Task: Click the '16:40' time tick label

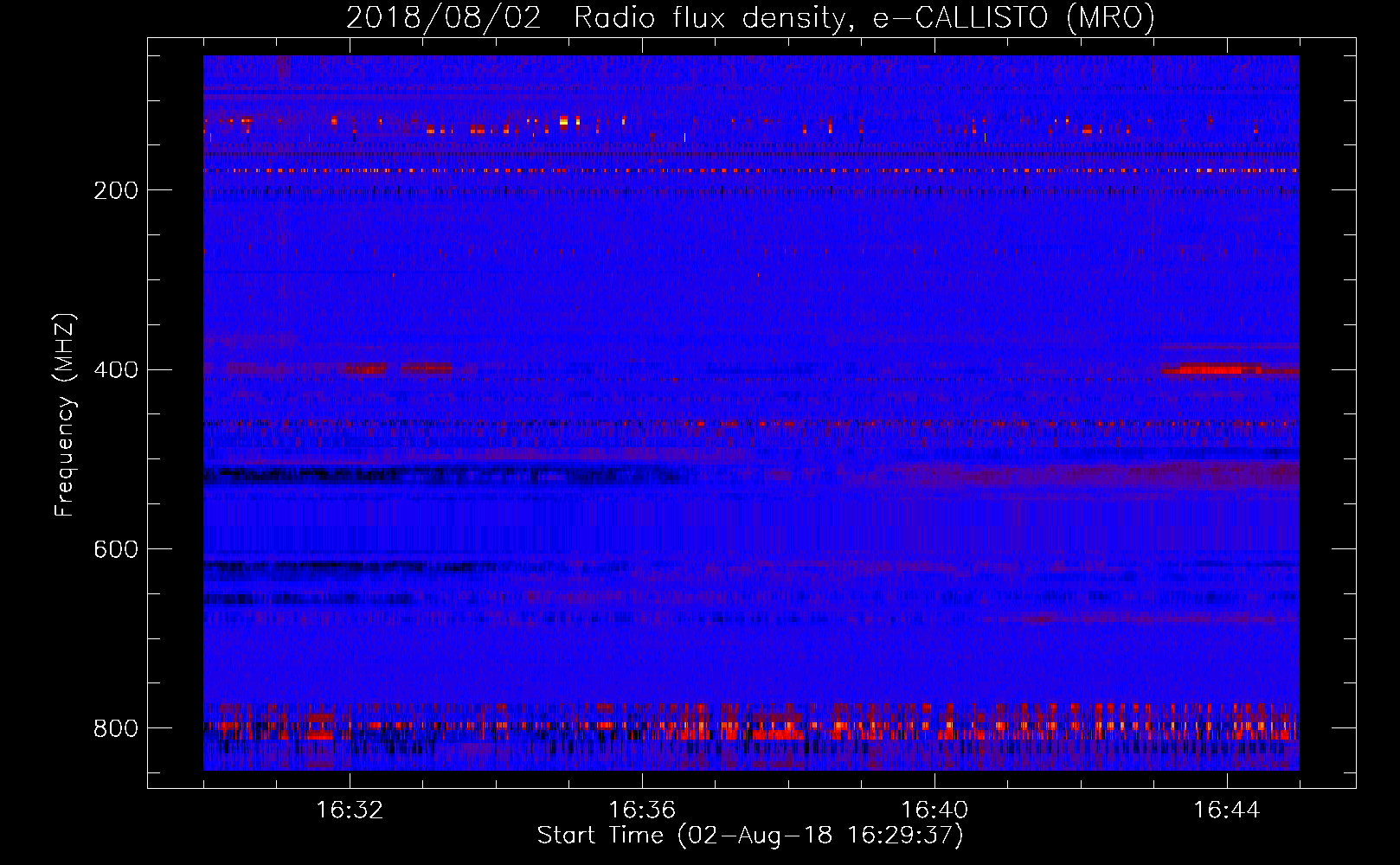Action: coord(934,811)
